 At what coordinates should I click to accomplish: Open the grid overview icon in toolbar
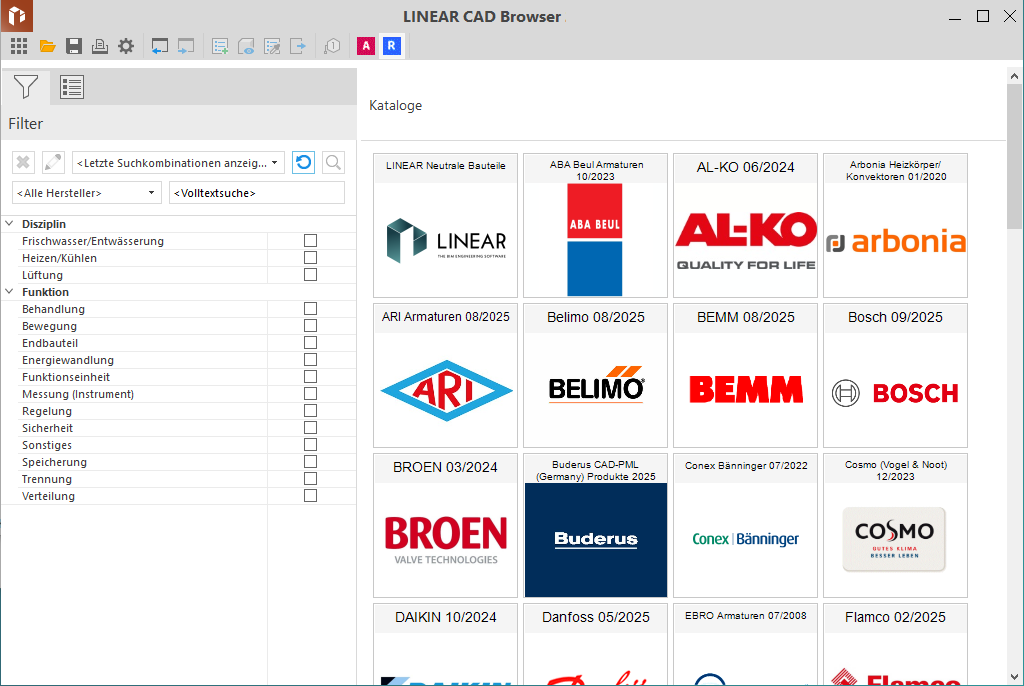[x=19, y=46]
